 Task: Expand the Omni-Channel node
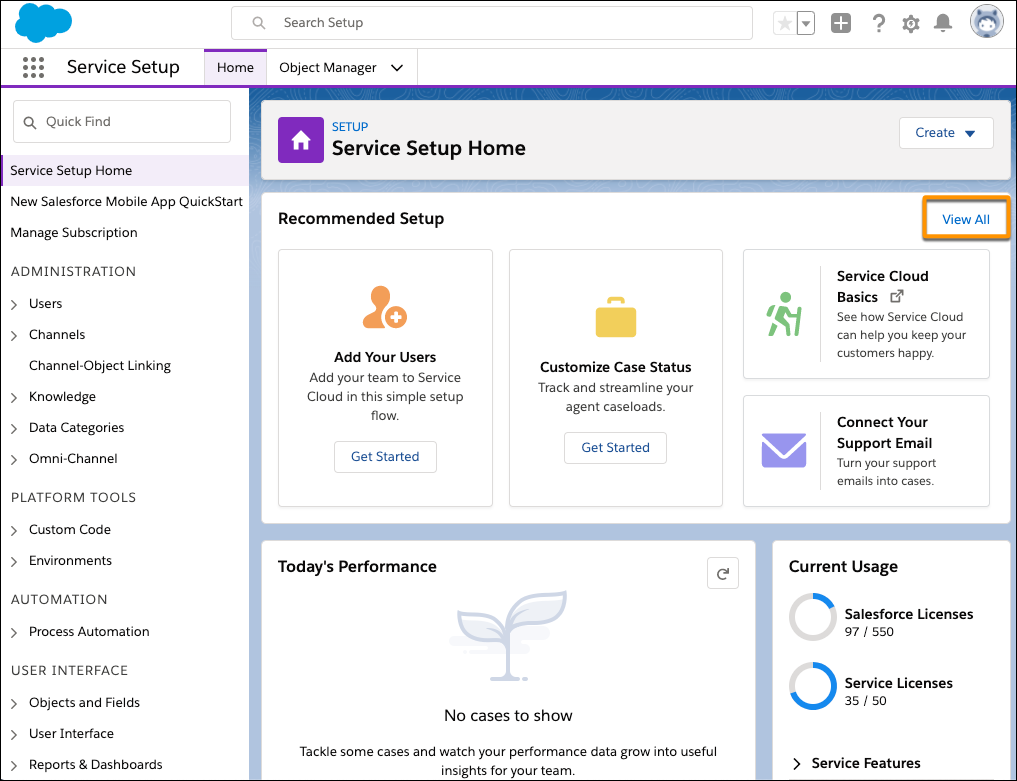14,459
